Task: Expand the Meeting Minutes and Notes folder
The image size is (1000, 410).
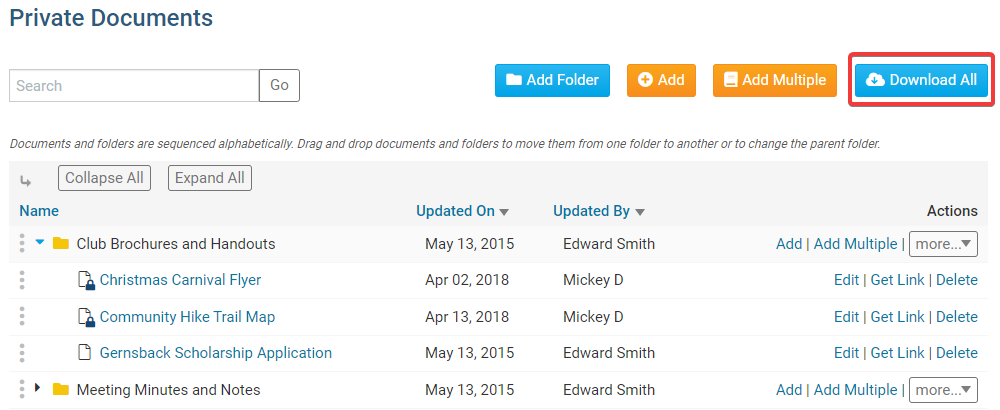Action: [x=39, y=389]
